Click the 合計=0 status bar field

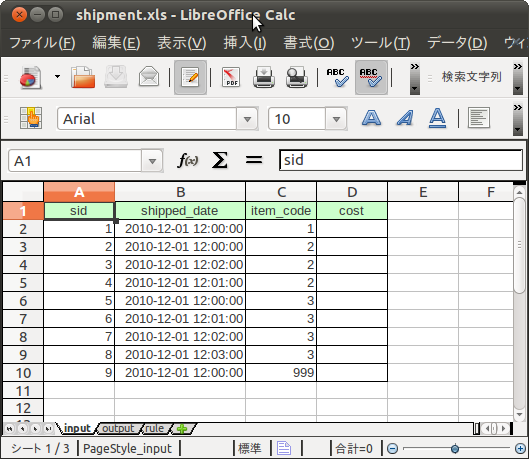coord(354,449)
